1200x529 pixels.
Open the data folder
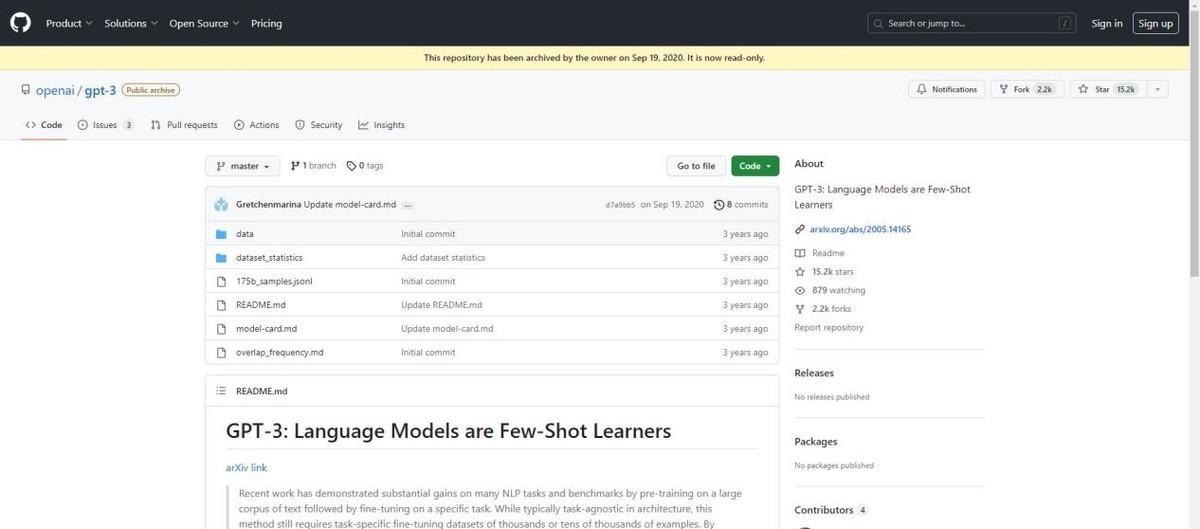(x=245, y=234)
